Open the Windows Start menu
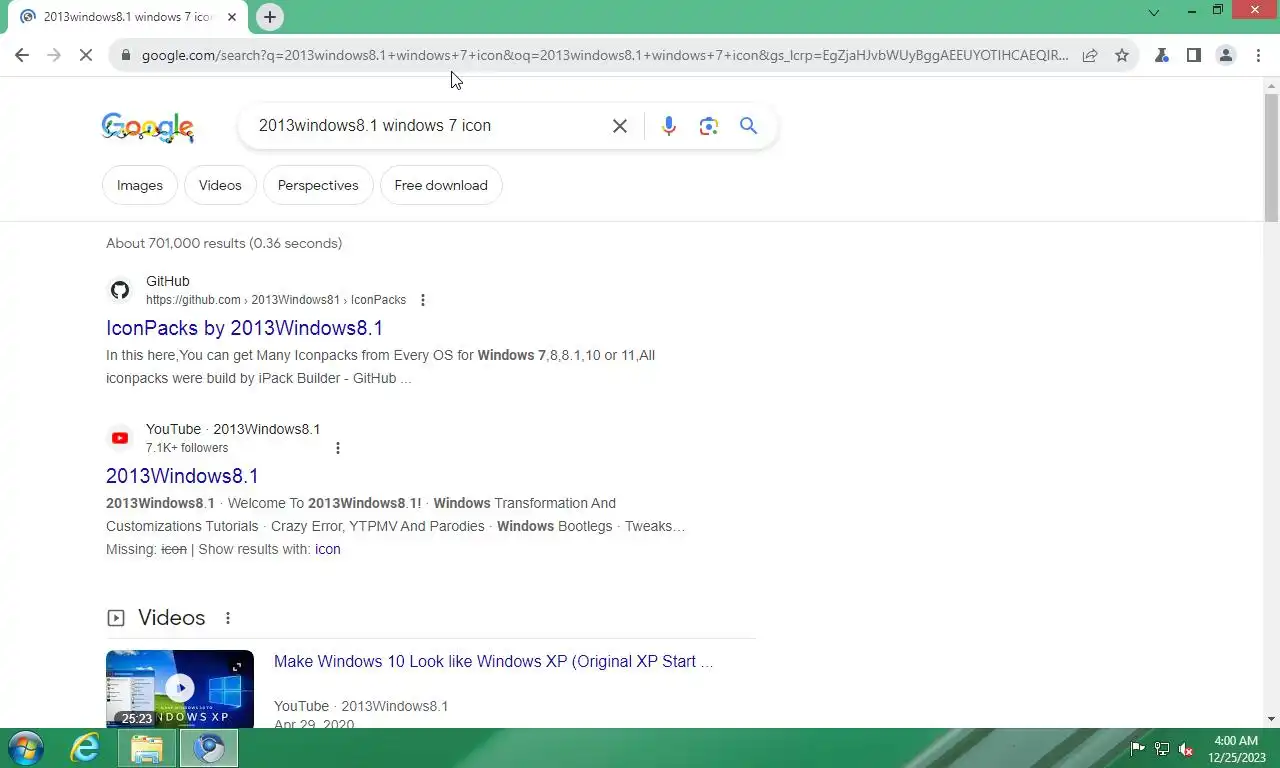The image size is (1280, 768). 25,748
